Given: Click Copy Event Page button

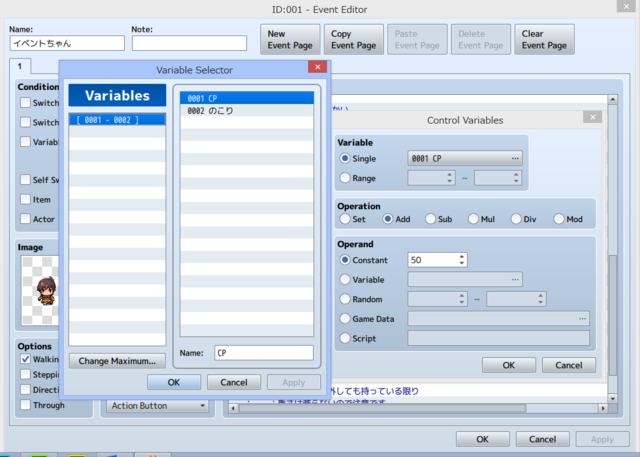Looking at the screenshot, I should point(354,39).
